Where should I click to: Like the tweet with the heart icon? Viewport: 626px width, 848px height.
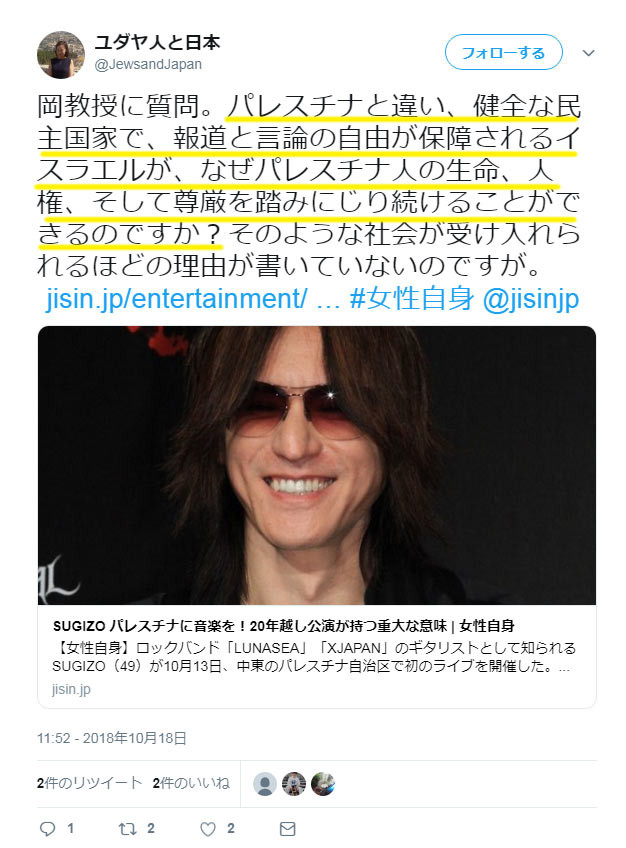(208, 829)
